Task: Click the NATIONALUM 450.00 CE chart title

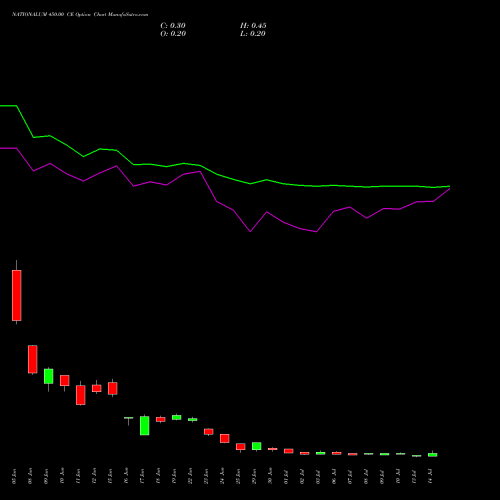Action: [80, 15]
